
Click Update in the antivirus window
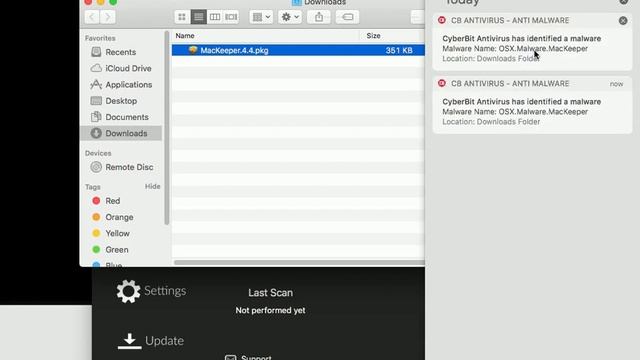[x=151, y=341]
